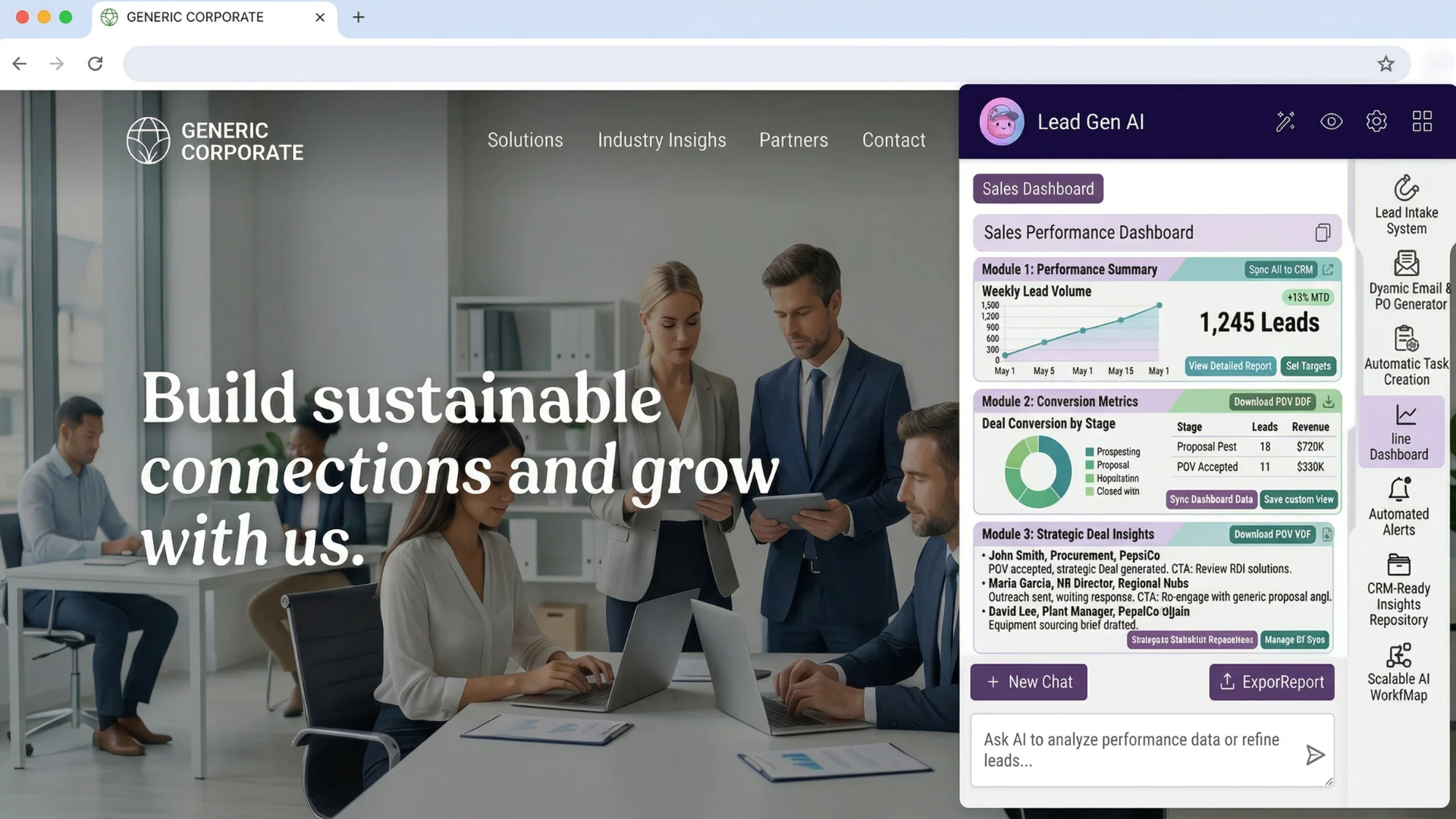Click View Detailed Report button
Viewport: 1456px width, 819px height.
pyautogui.click(x=1229, y=366)
